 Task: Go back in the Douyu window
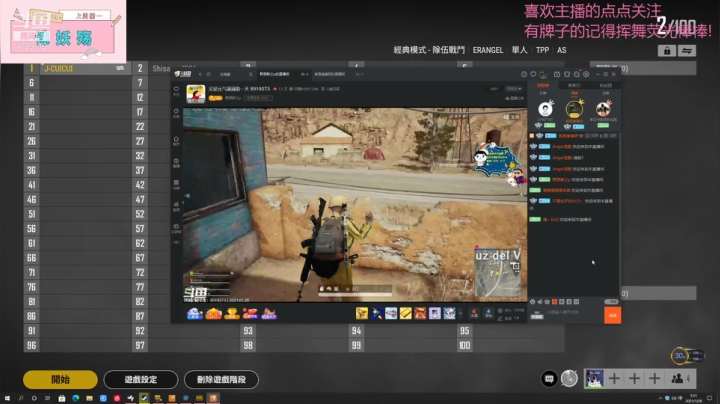tap(200, 74)
